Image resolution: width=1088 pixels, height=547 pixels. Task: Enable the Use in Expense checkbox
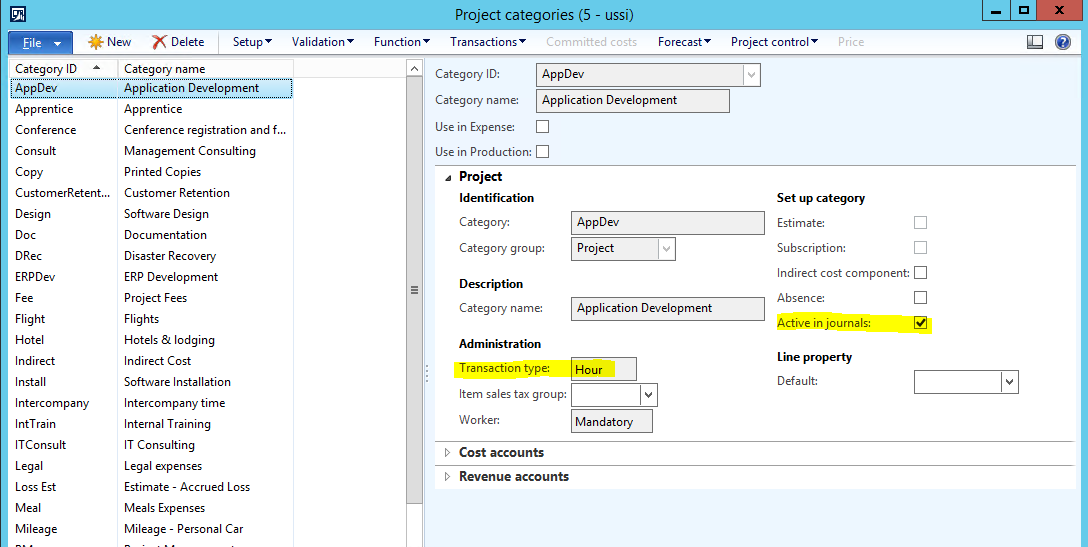point(543,127)
